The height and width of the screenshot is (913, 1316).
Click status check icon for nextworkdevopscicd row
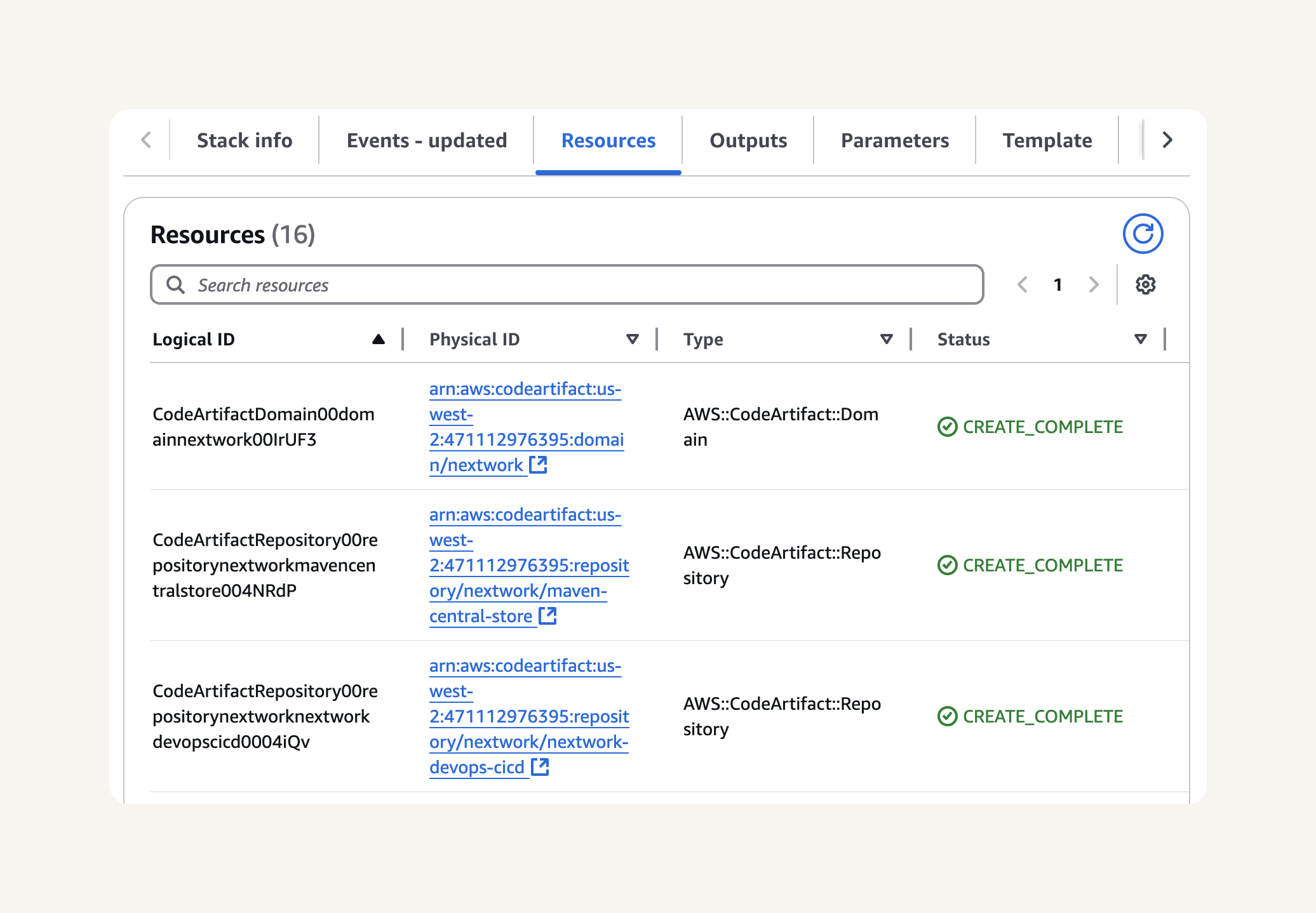[947, 716]
